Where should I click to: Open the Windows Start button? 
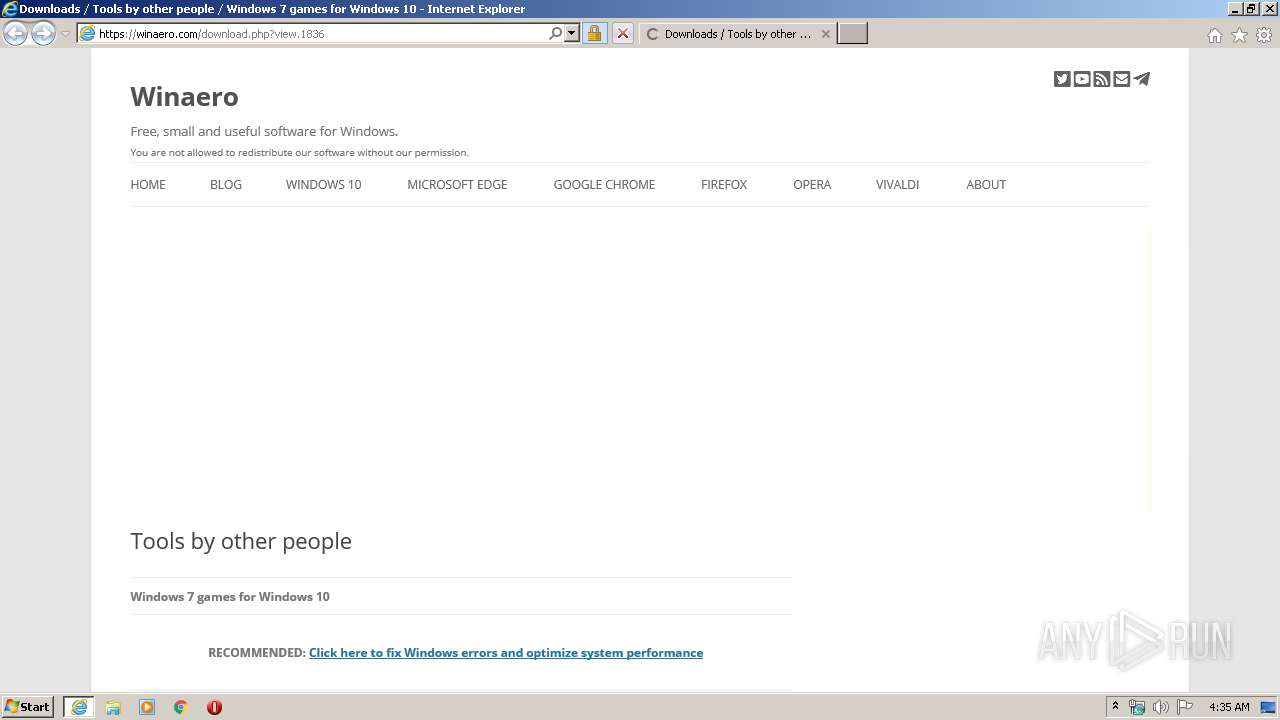28,707
